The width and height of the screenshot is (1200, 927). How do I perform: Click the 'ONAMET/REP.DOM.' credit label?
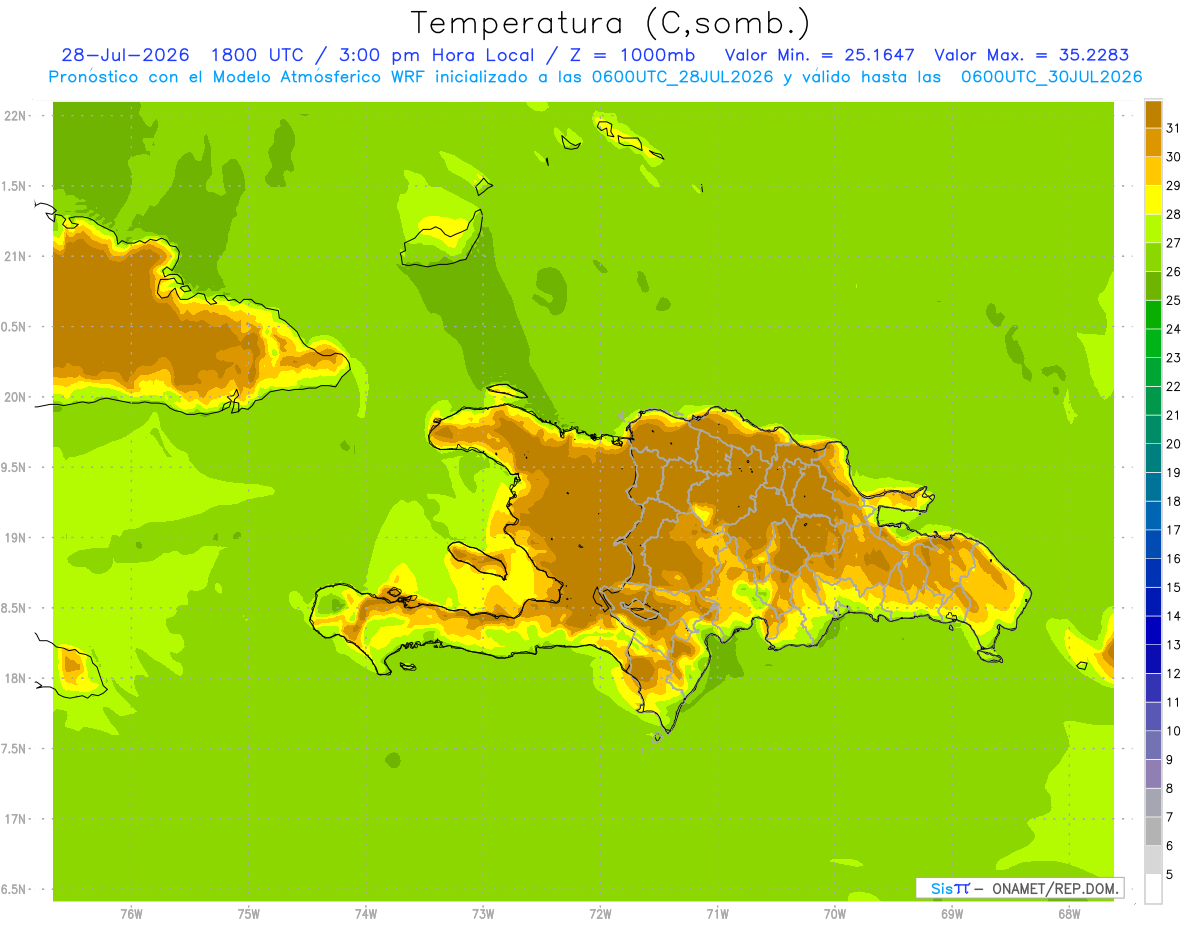[x=1054, y=888]
